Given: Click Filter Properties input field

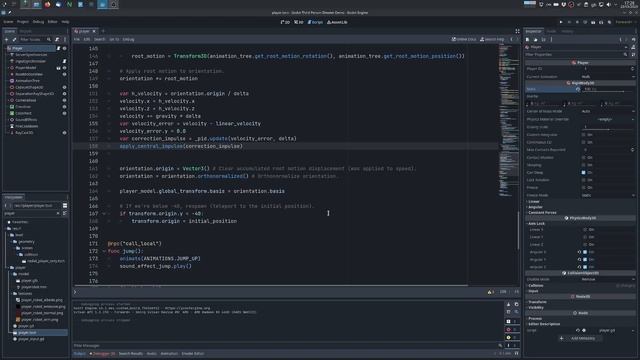Looking at the screenshot, I should (x=576, y=55).
